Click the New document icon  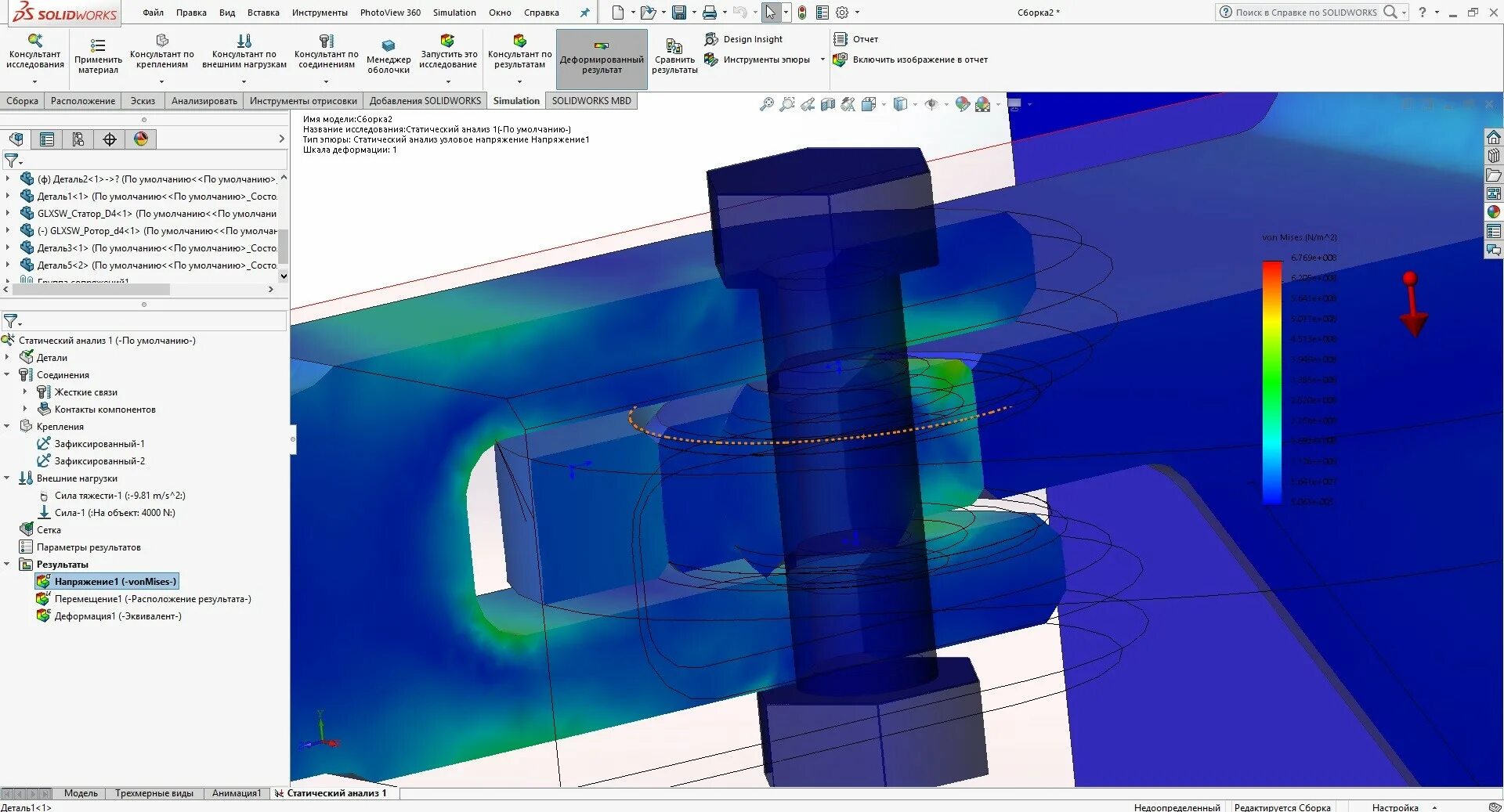pyautogui.click(x=618, y=13)
